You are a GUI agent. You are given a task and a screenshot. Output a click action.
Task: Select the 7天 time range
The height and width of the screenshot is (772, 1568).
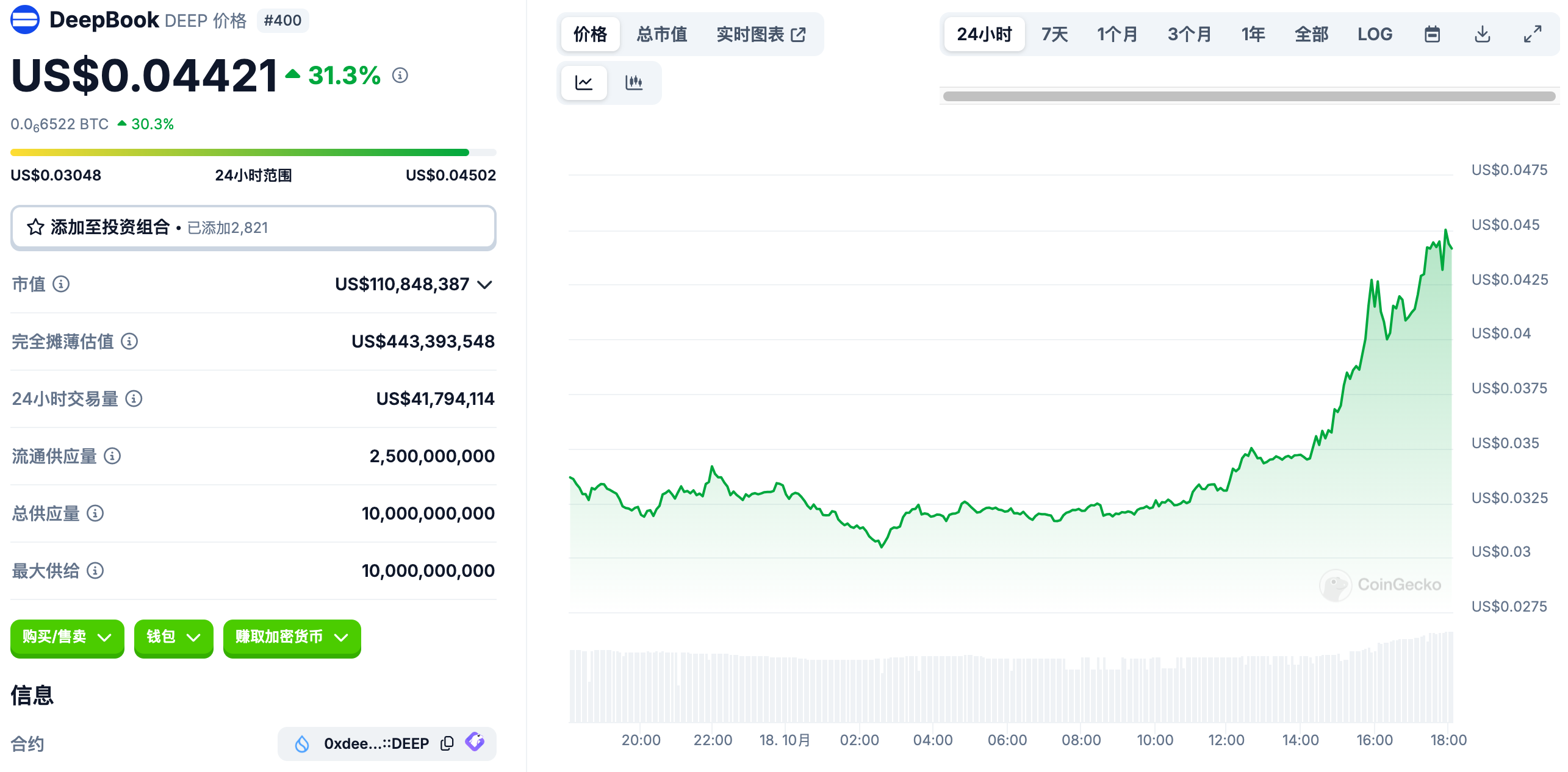click(1054, 34)
